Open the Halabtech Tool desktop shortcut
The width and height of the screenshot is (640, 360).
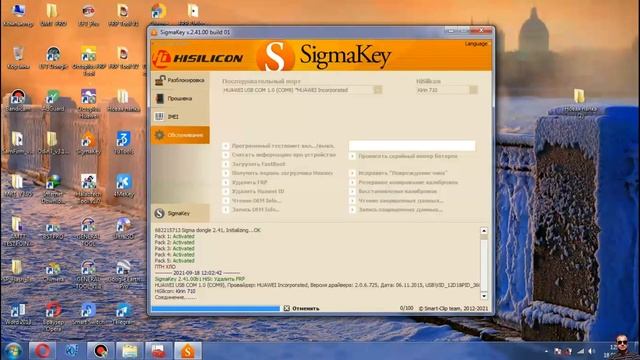click(88, 189)
